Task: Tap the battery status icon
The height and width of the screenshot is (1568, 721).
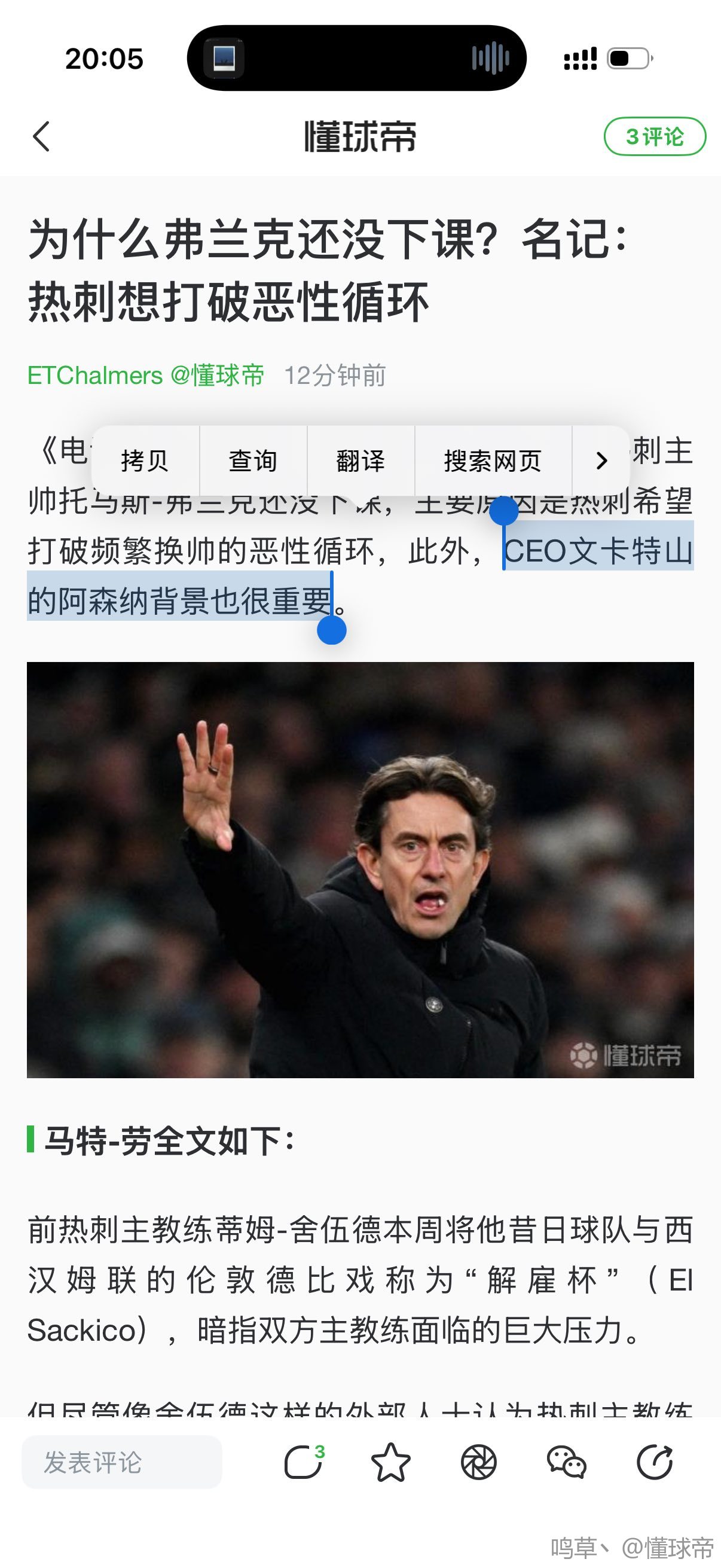Action: click(630, 59)
